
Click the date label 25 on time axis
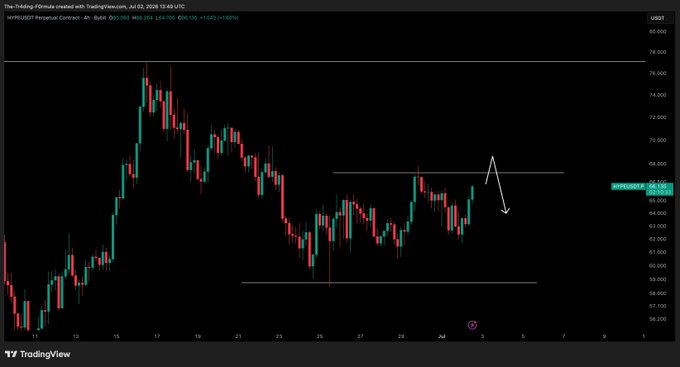[x=320, y=336]
